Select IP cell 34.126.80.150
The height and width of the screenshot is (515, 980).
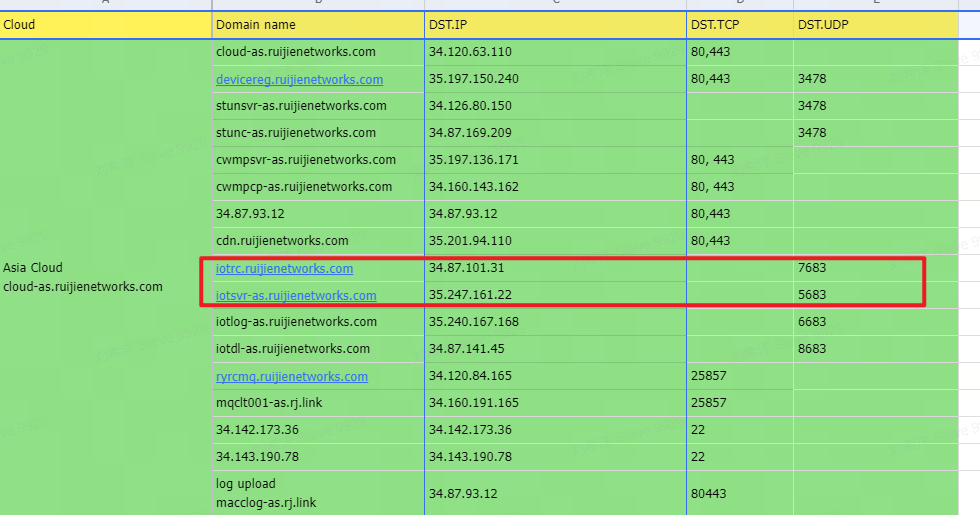coord(555,106)
